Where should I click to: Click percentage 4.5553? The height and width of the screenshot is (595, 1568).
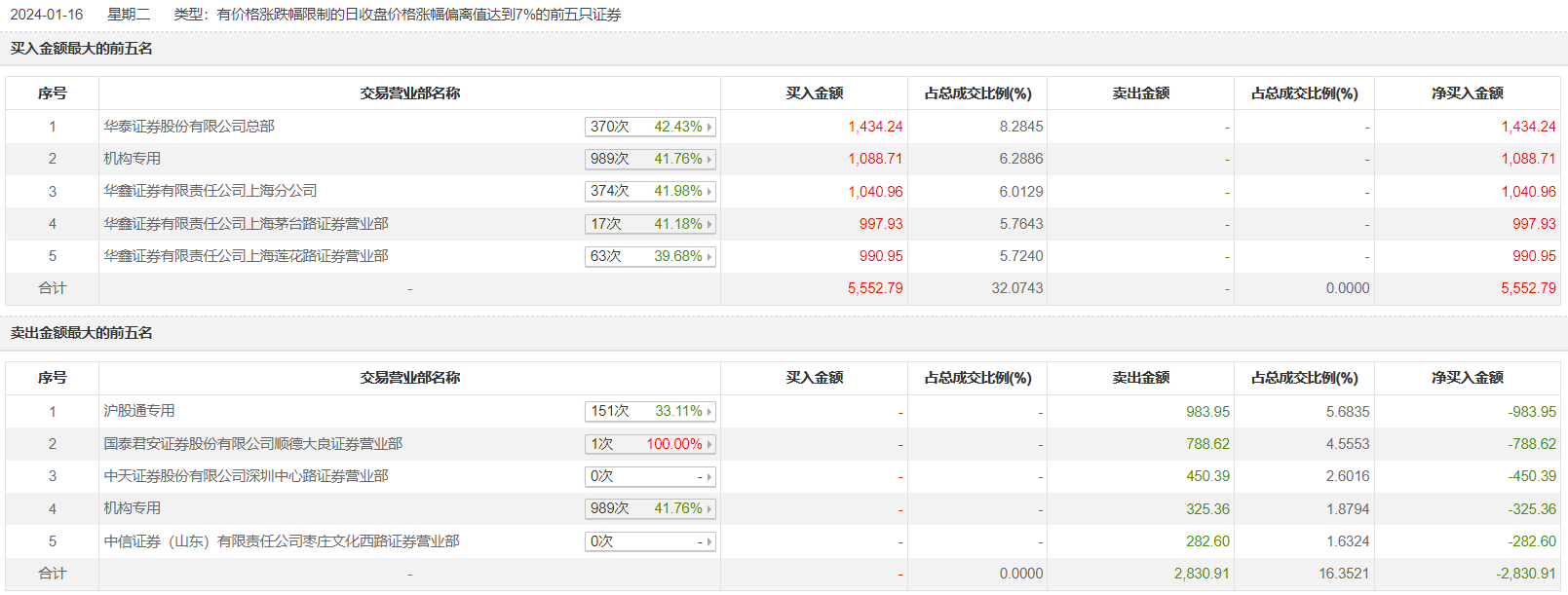click(1348, 444)
